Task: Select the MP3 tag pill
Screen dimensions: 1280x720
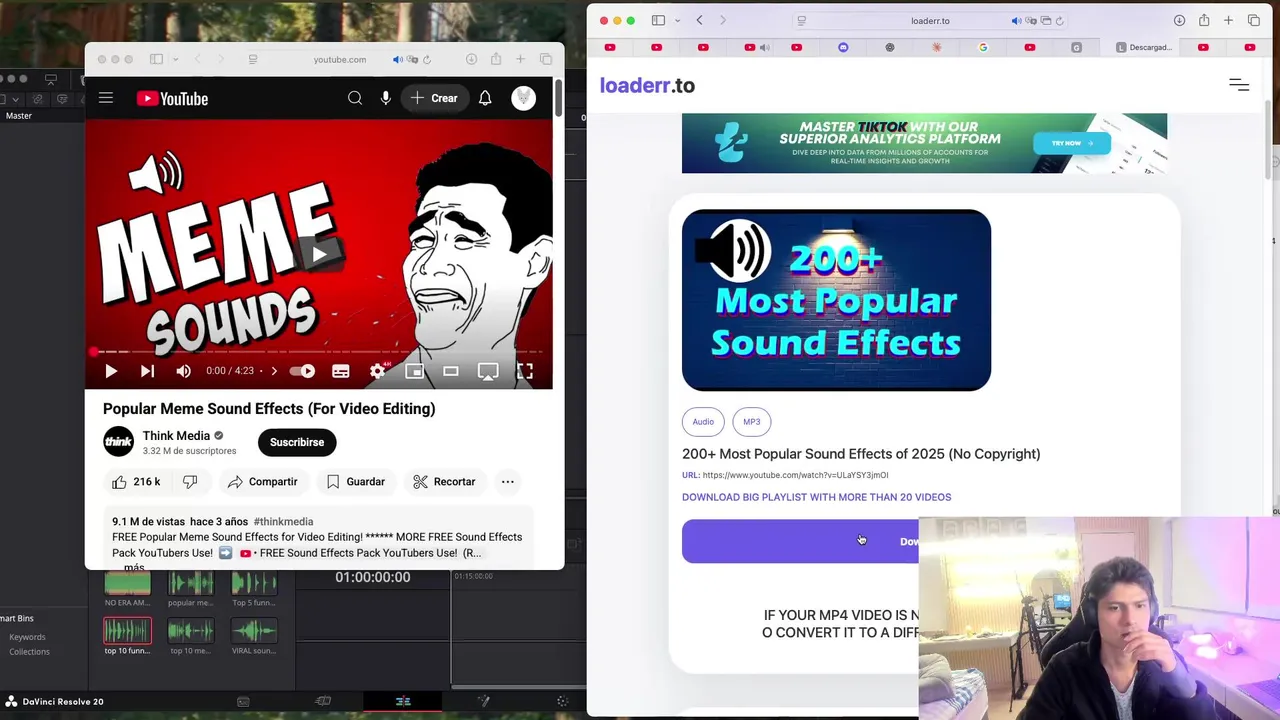Action: [x=751, y=422]
